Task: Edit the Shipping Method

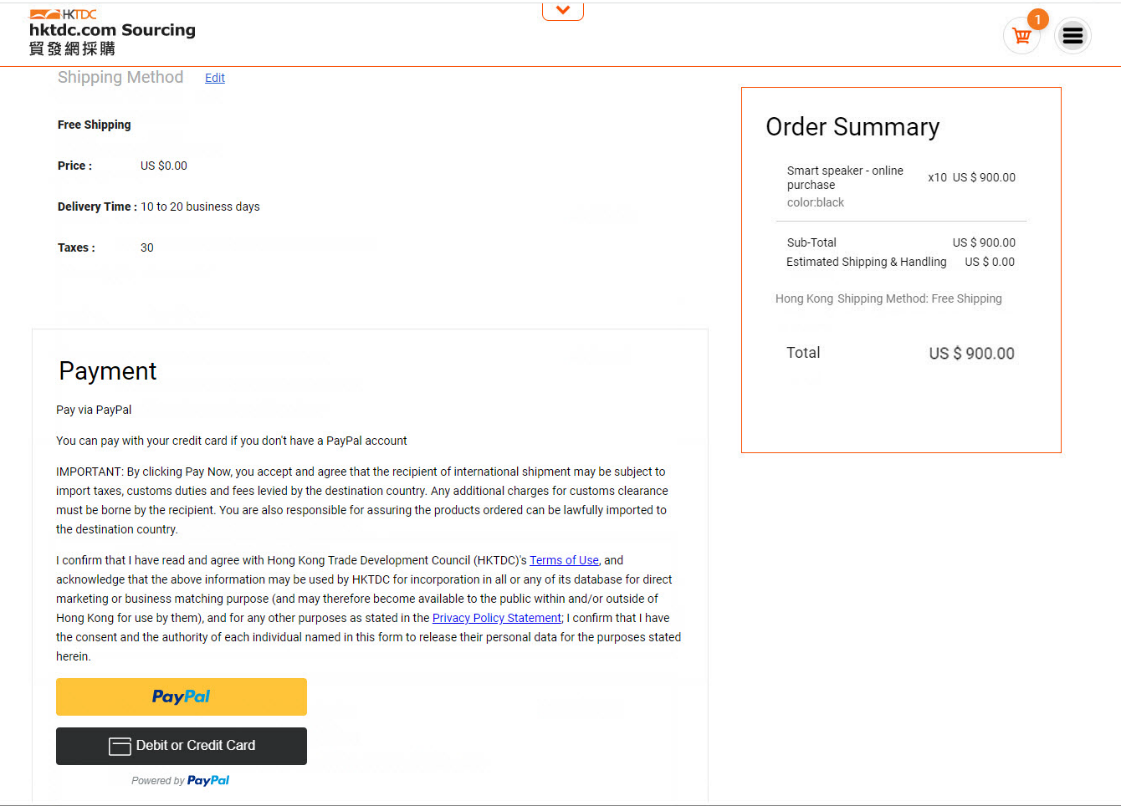Action: pyautogui.click(x=214, y=78)
